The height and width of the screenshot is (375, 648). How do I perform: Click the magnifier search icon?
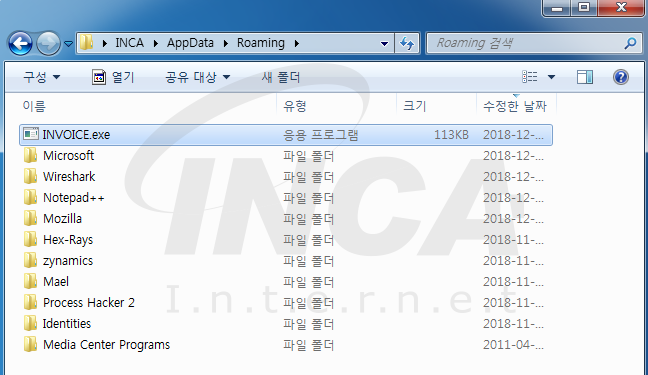(x=630, y=43)
